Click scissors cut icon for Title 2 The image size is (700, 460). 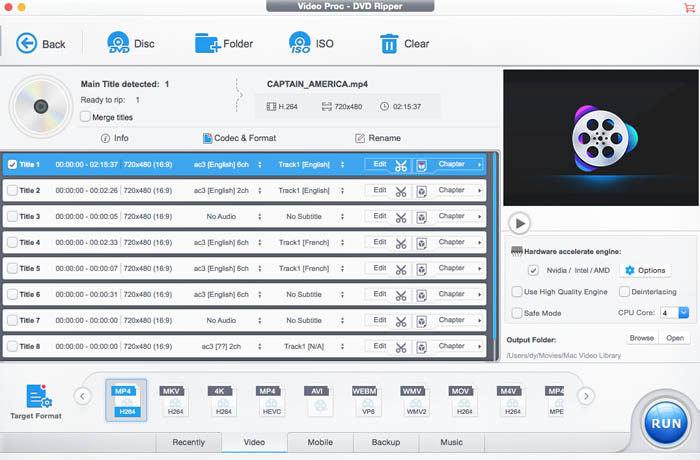tap(401, 192)
